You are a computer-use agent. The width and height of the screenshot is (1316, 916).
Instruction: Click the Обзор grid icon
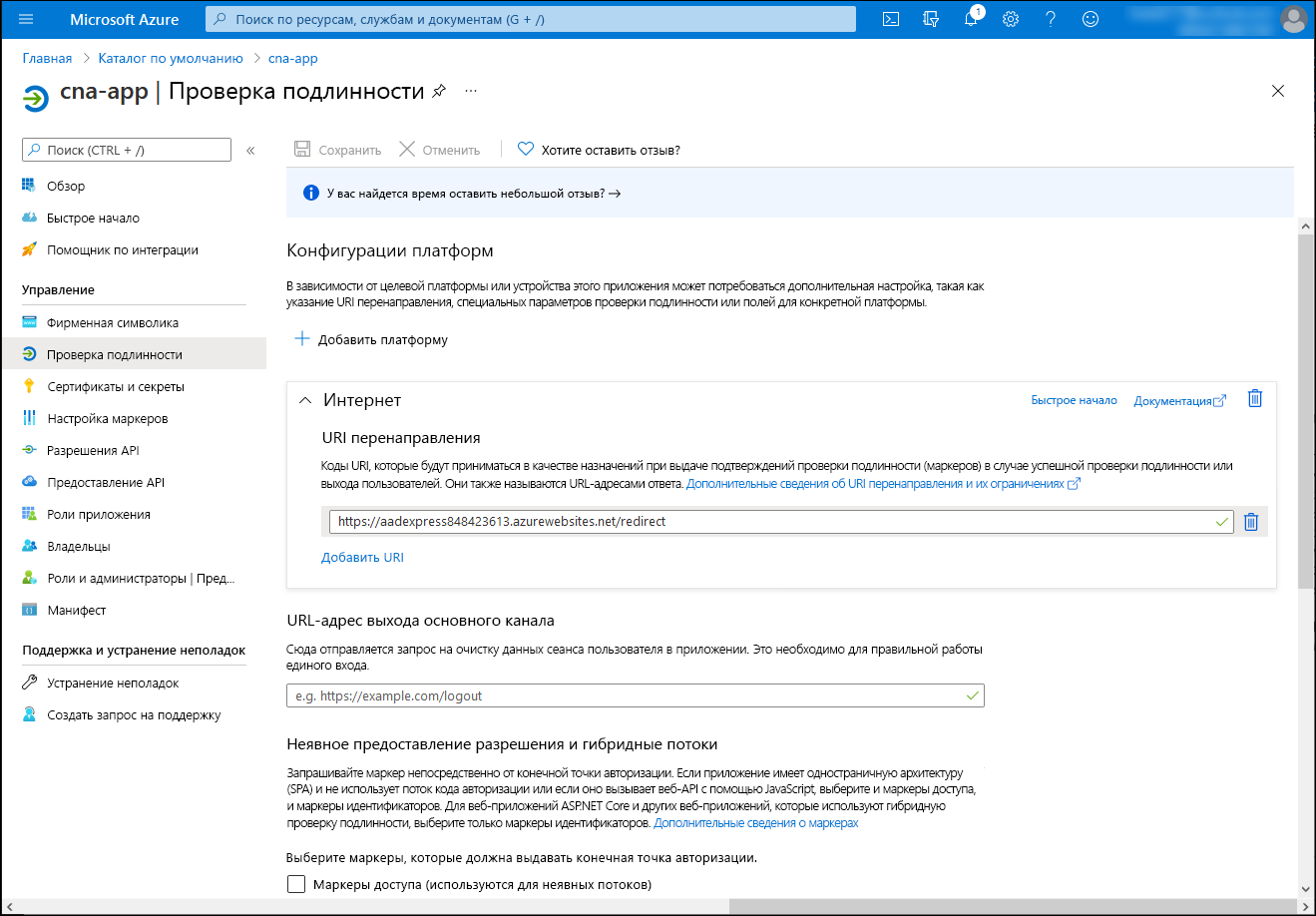(29, 186)
